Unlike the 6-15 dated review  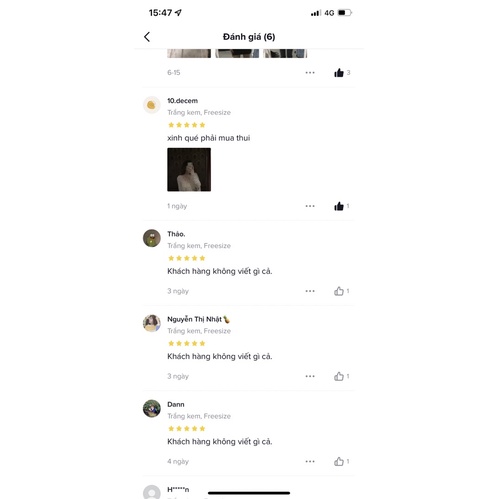point(339,73)
